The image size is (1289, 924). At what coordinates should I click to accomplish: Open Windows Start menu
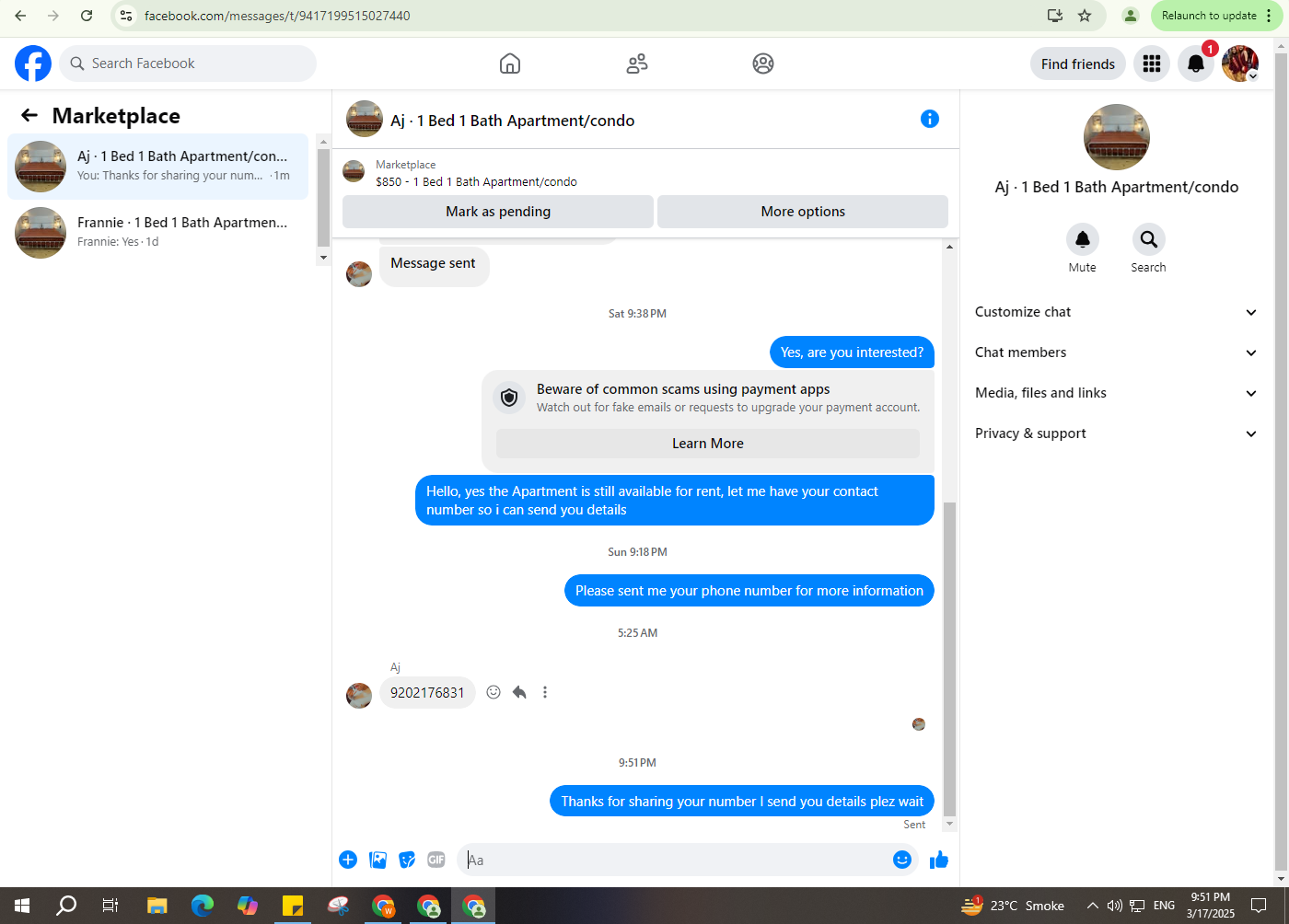[x=22, y=906]
